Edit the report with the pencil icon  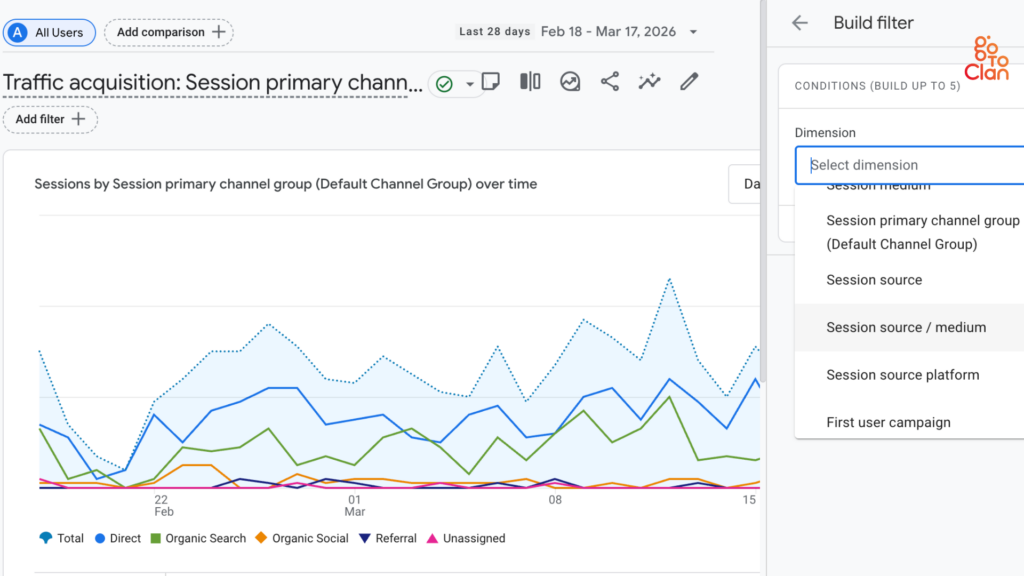point(688,82)
